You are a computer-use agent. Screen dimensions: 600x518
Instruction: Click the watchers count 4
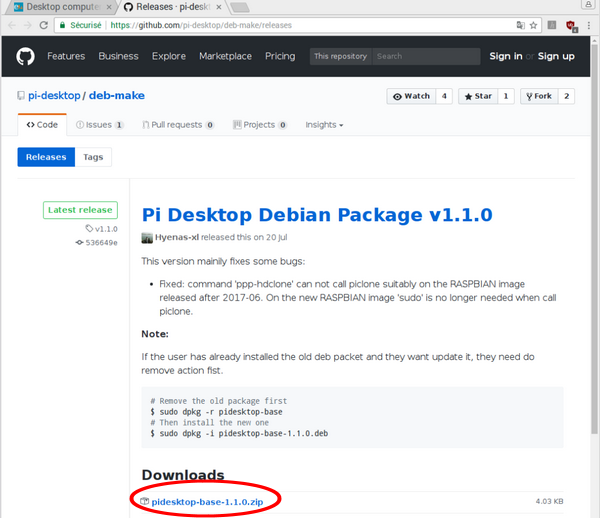(444, 96)
